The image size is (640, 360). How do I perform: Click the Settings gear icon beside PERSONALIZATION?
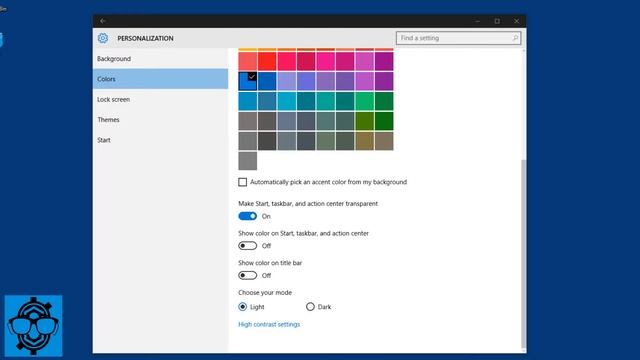[x=103, y=38]
